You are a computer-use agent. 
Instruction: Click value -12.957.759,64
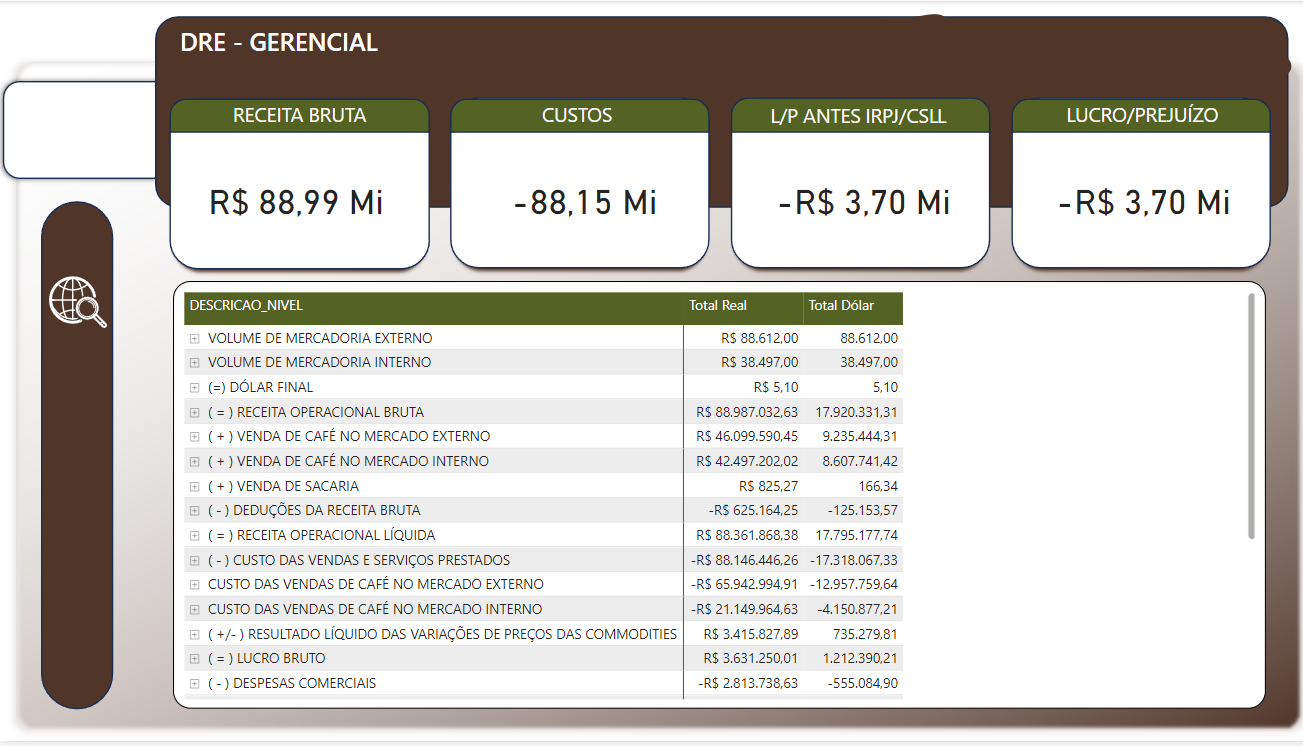click(854, 585)
